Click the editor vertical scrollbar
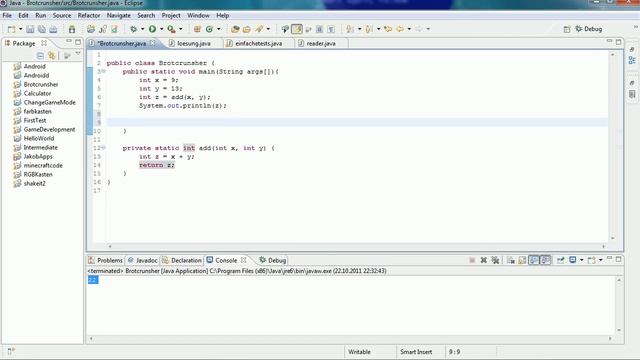Viewport: 640px width, 360px height. point(612,146)
